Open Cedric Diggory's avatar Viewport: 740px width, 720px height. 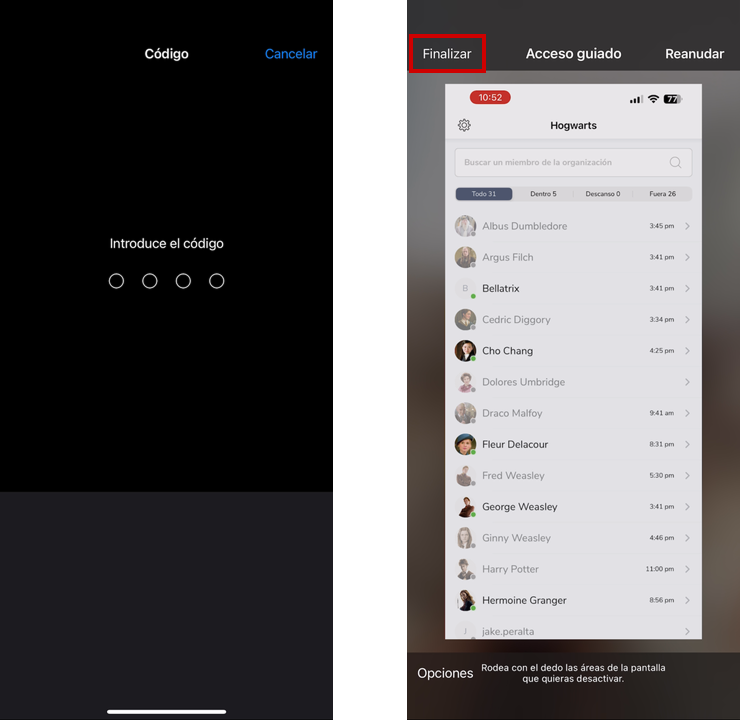click(x=465, y=319)
